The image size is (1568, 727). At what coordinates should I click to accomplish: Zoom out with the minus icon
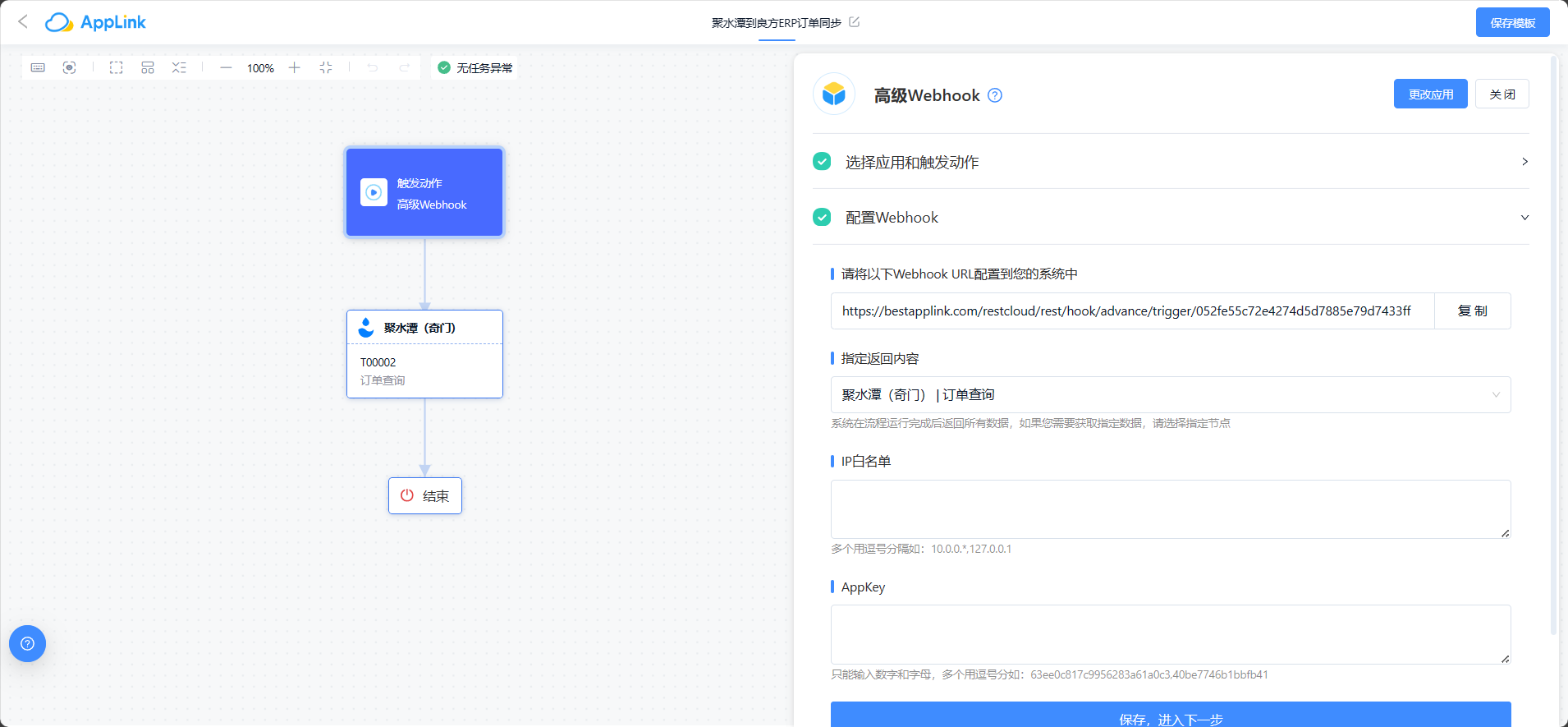click(x=226, y=67)
